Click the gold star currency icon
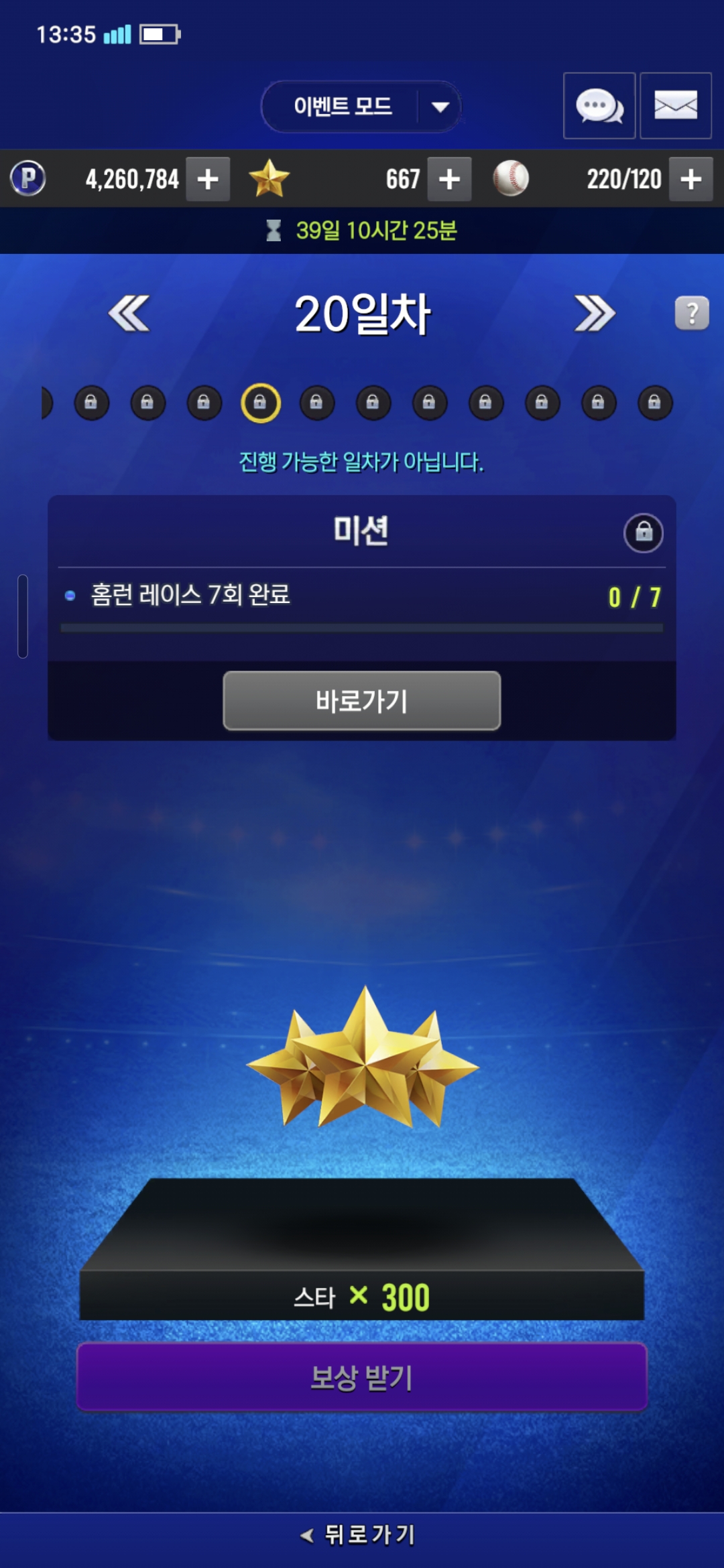The width and height of the screenshot is (724, 1568). point(269,178)
